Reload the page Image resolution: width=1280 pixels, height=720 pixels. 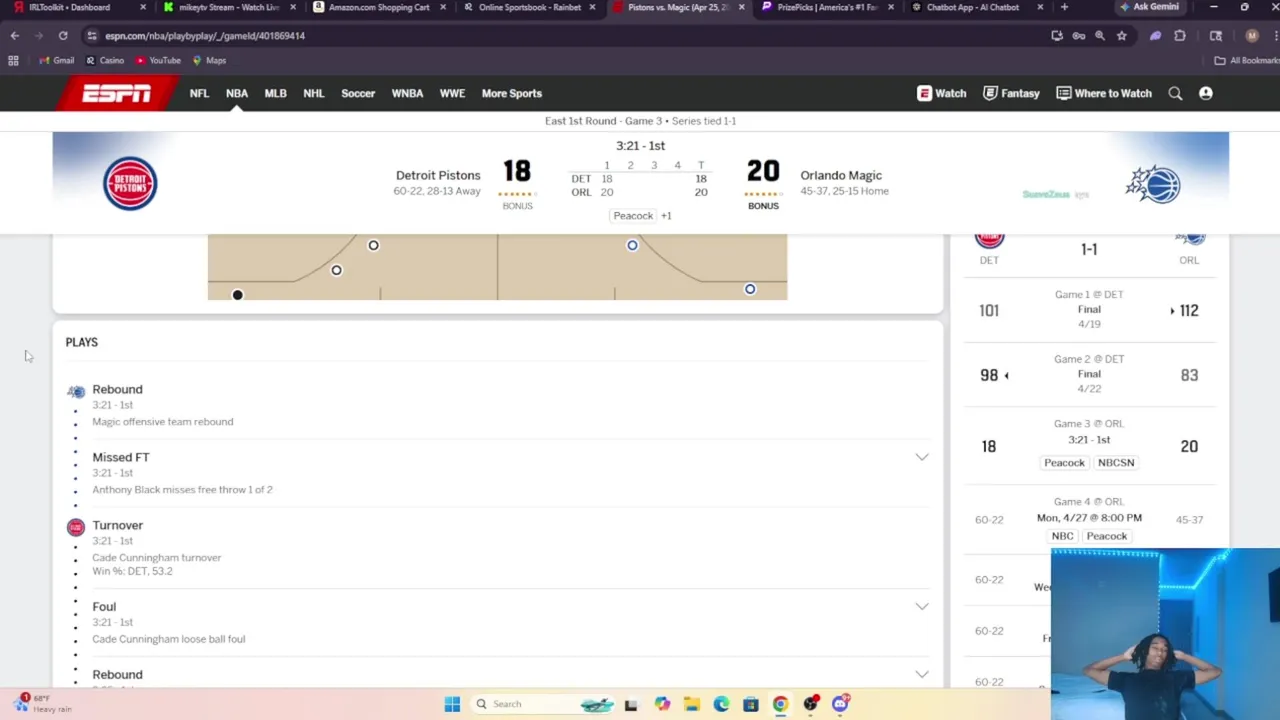coord(63,35)
